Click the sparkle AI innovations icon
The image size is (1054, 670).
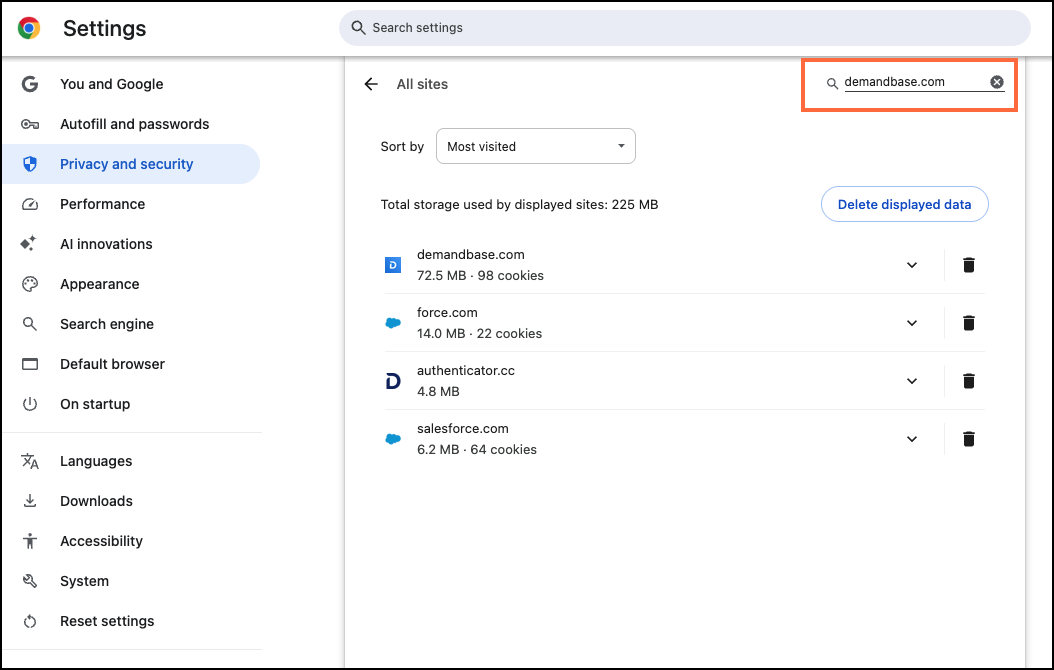(x=28, y=244)
